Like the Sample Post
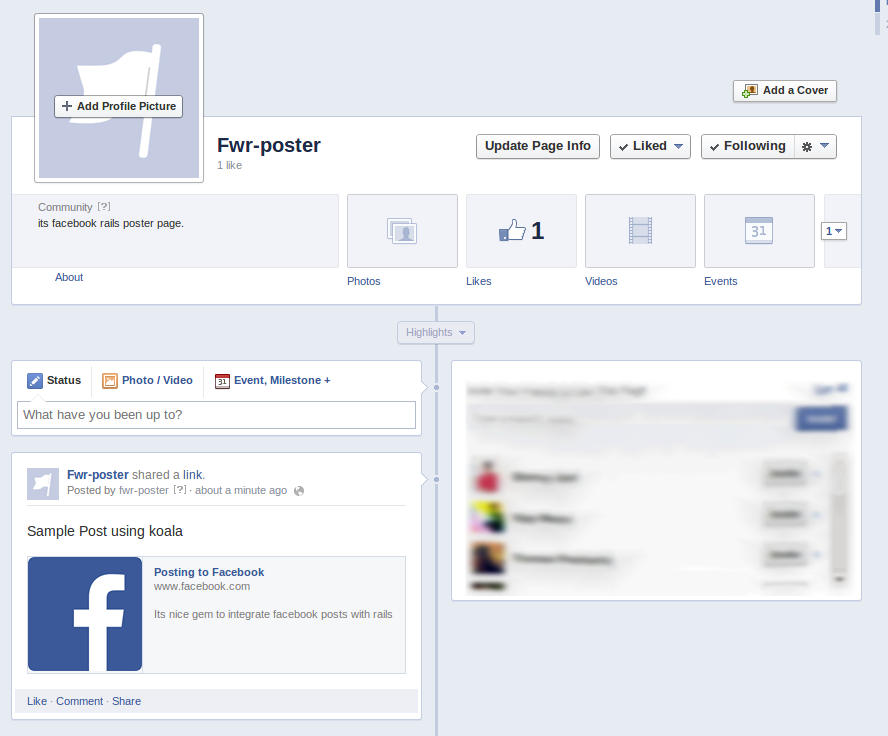 click(37, 701)
